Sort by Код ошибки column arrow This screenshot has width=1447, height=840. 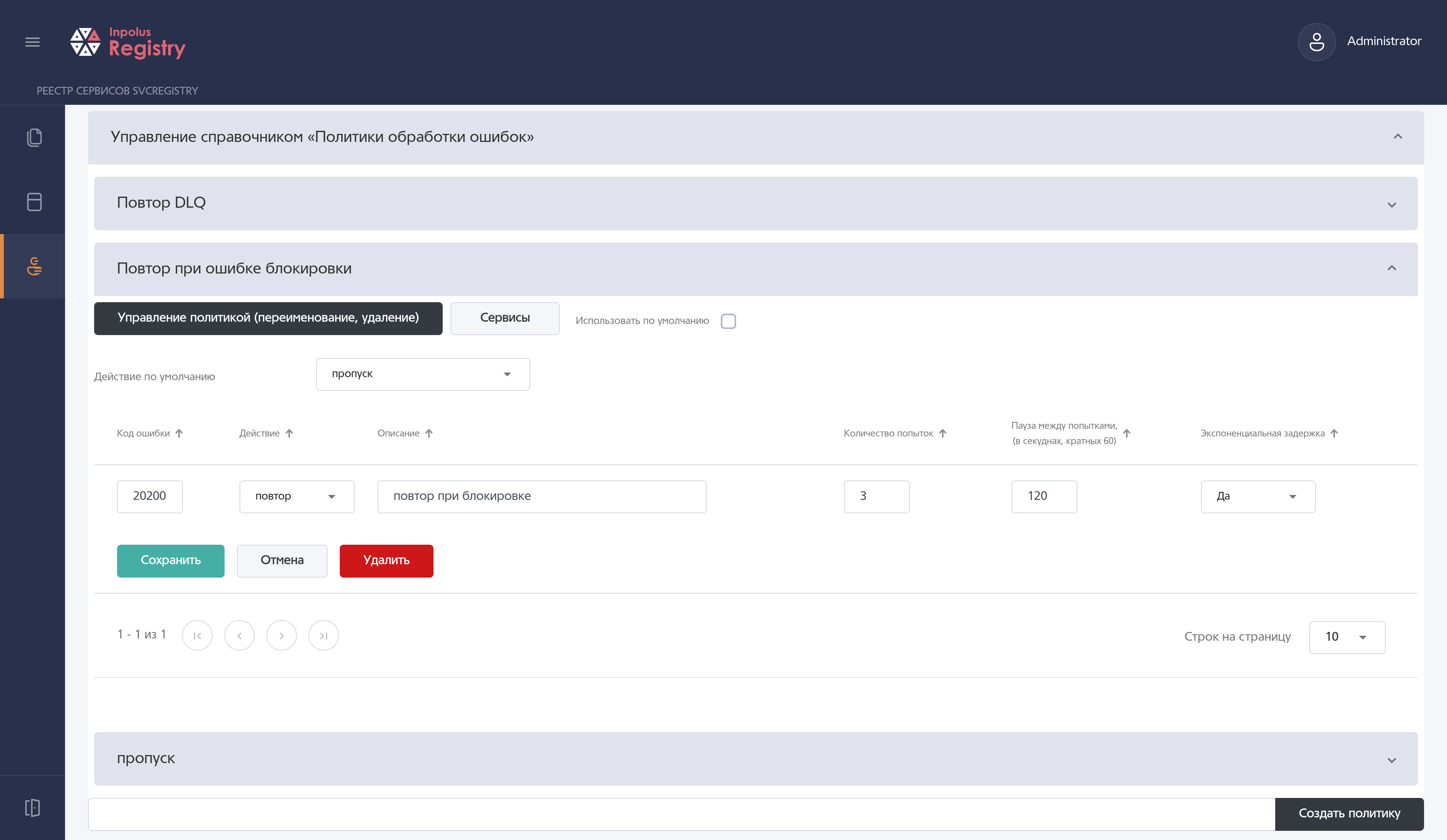coord(179,433)
